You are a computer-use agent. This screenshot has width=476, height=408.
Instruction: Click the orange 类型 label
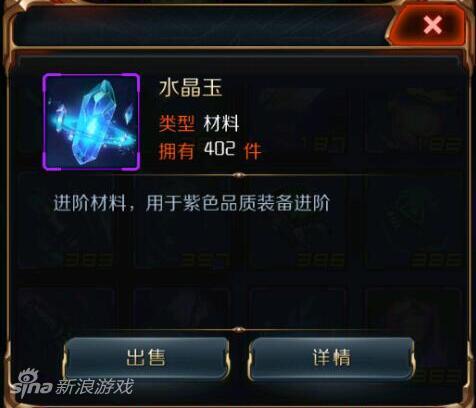pos(177,124)
